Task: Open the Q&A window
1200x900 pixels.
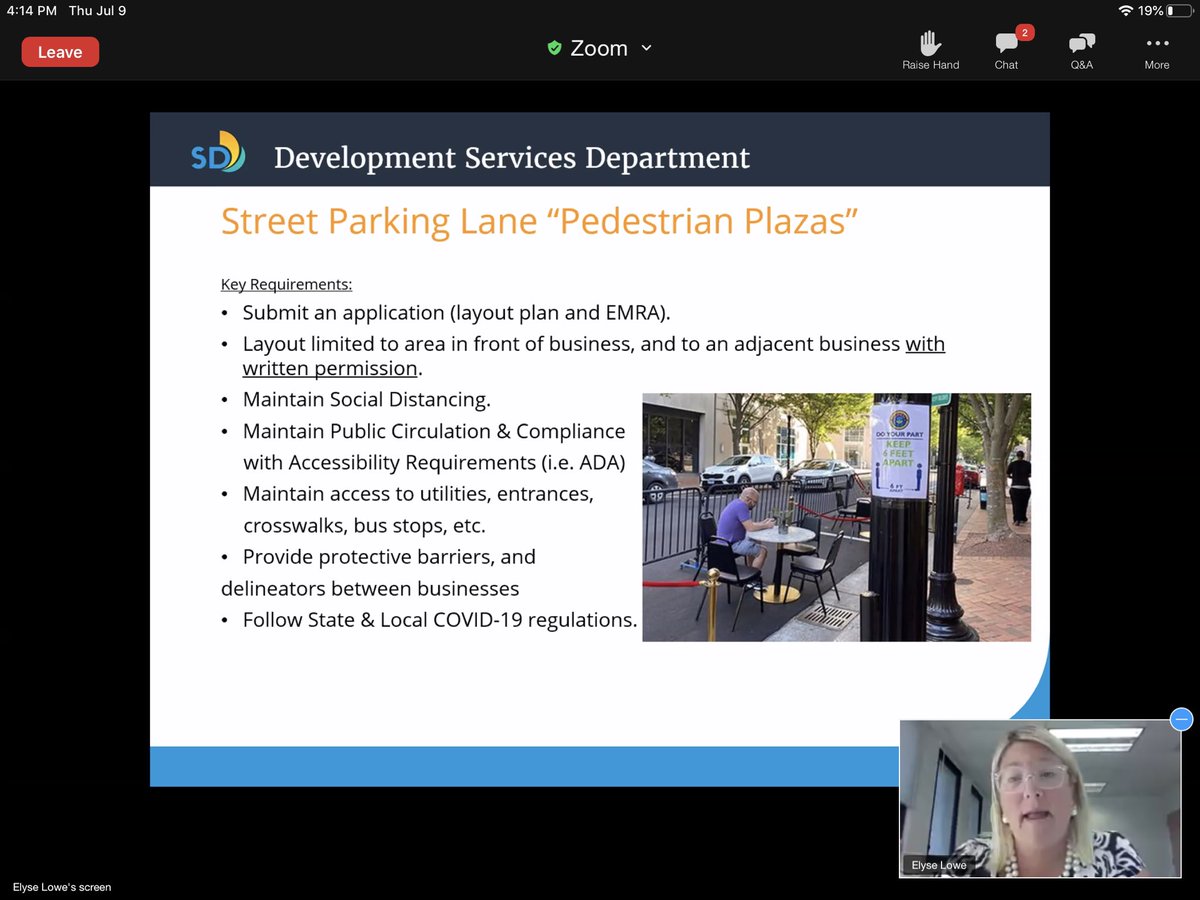Action: [x=1081, y=45]
